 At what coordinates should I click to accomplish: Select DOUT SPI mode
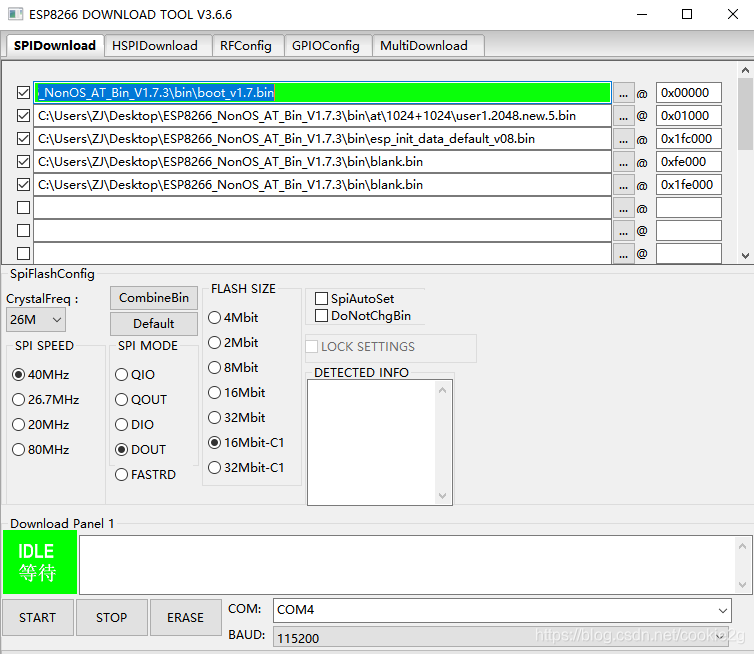pos(141,450)
